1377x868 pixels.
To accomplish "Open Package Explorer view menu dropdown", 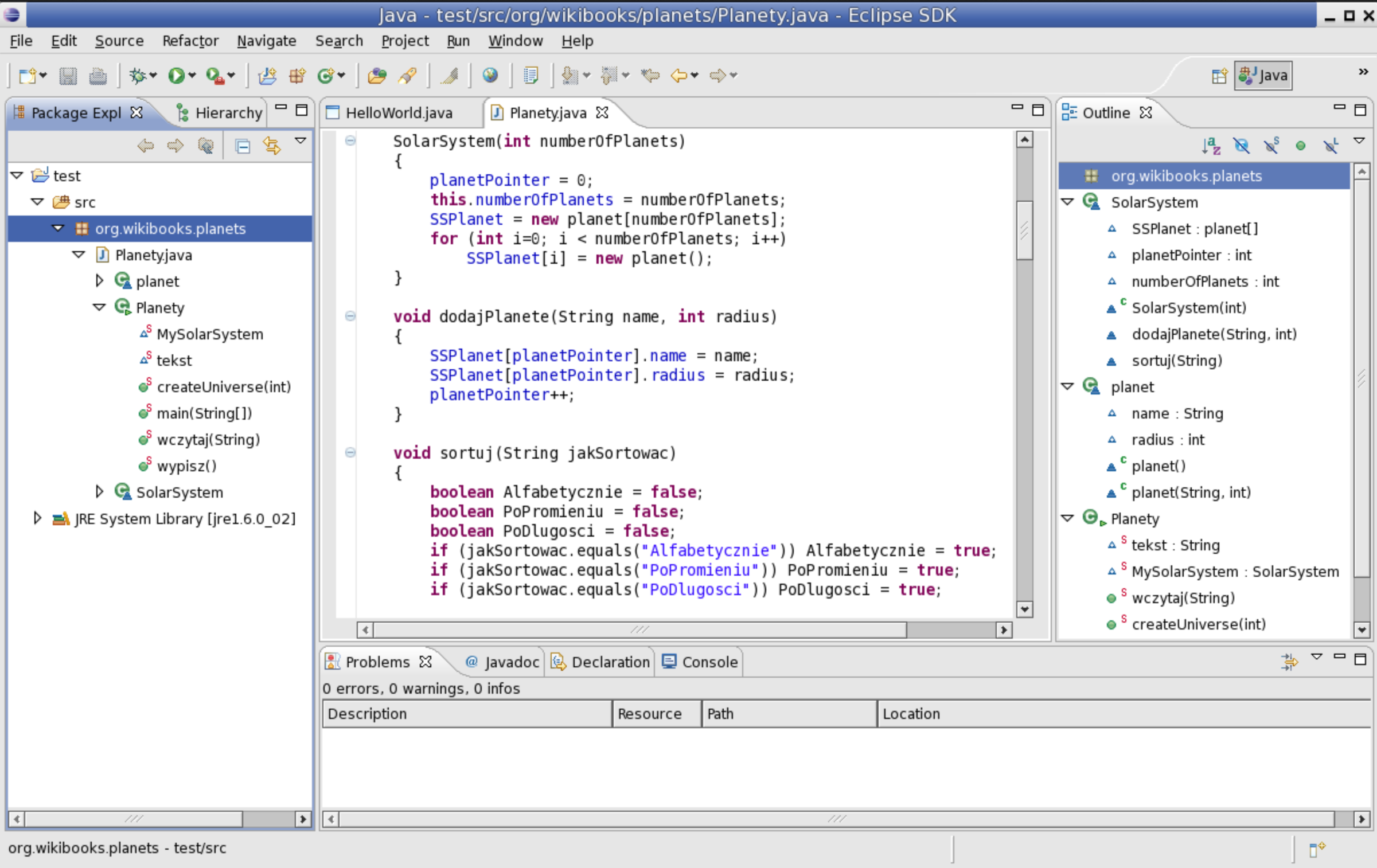I will [300, 140].
